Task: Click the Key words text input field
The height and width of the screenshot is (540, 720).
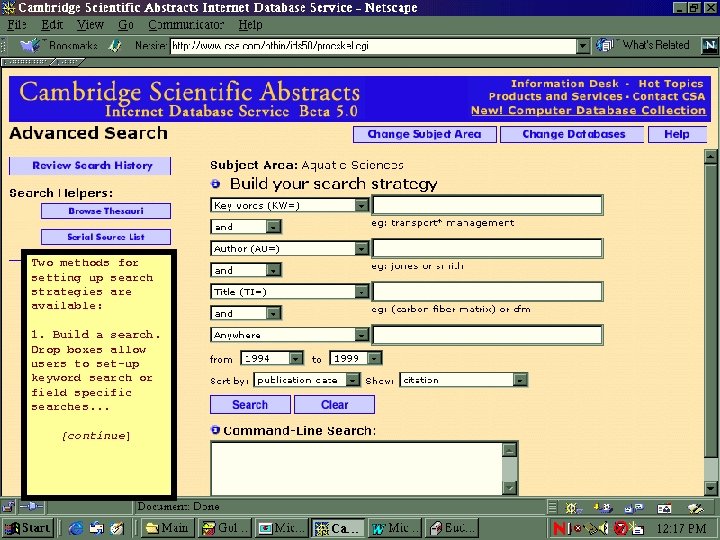Action: tap(488, 205)
